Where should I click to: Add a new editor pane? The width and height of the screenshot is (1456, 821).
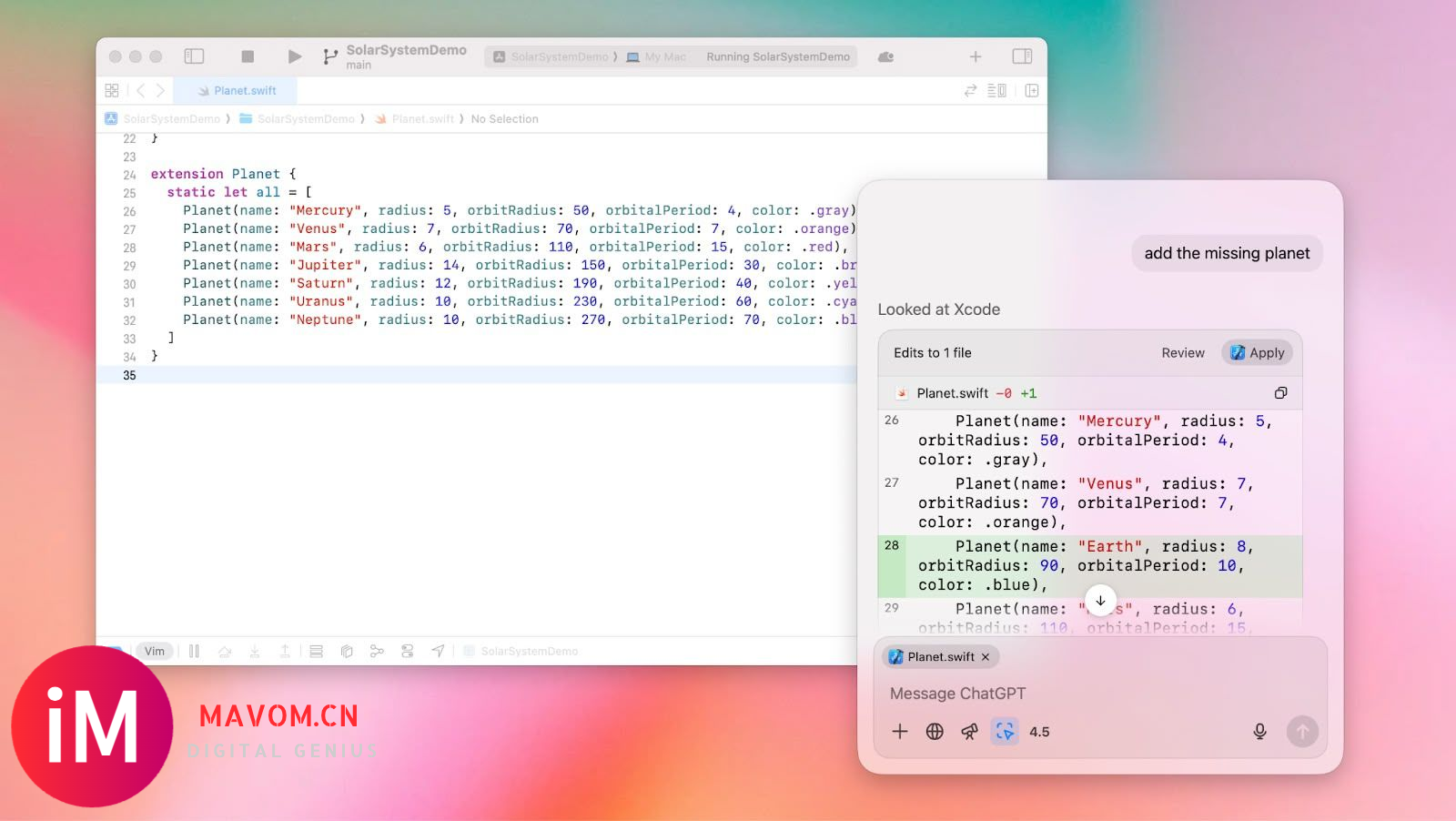pyautogui.click(x=1032, y=90)
